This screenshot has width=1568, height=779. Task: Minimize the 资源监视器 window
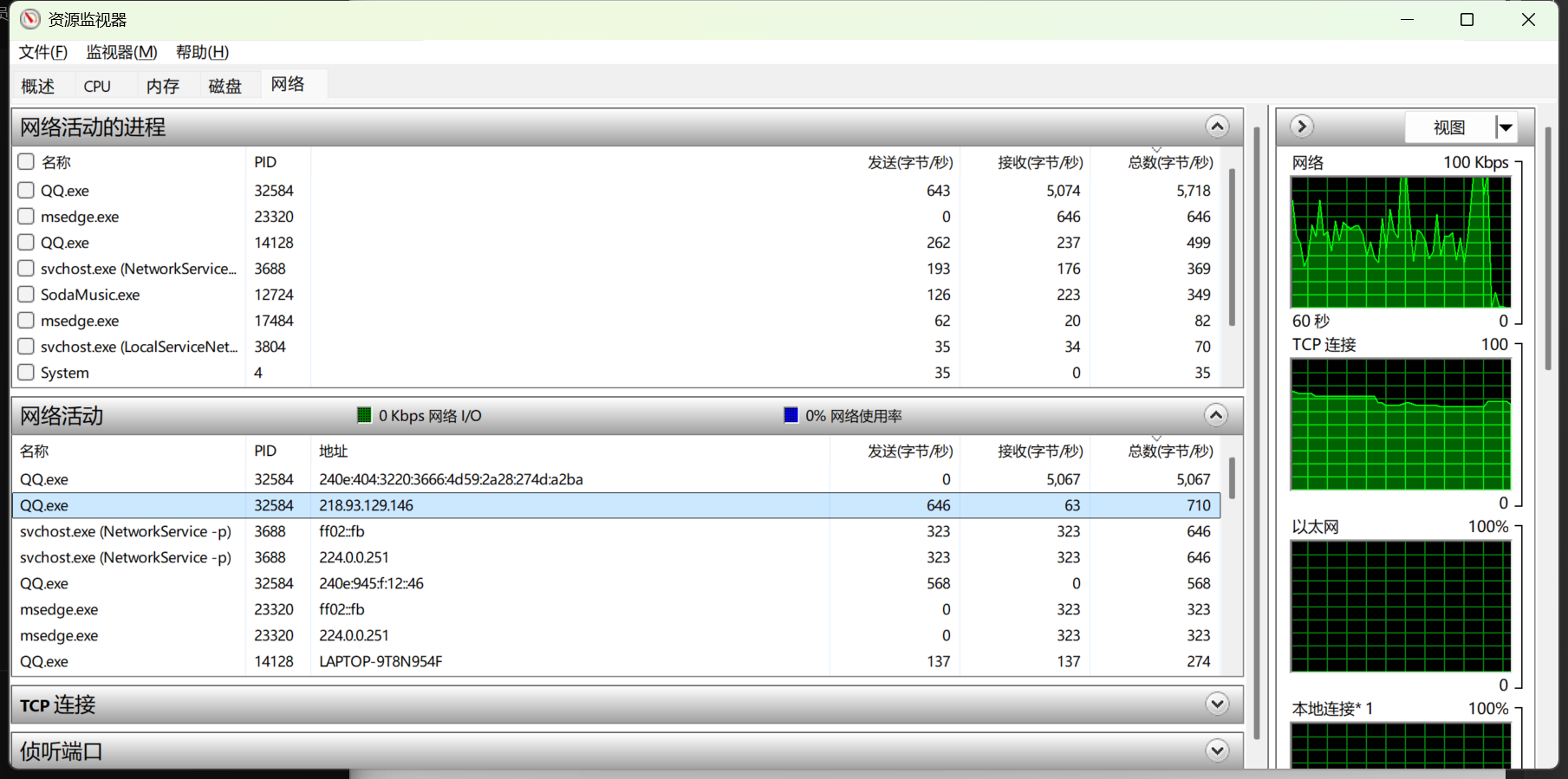click(x=1408, y=19)
